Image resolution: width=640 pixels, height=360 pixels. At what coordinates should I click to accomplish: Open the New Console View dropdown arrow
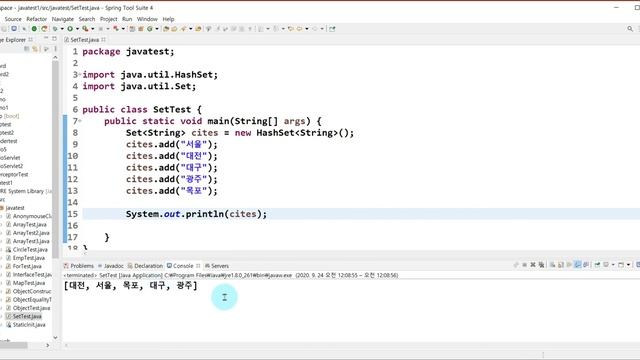628,265
